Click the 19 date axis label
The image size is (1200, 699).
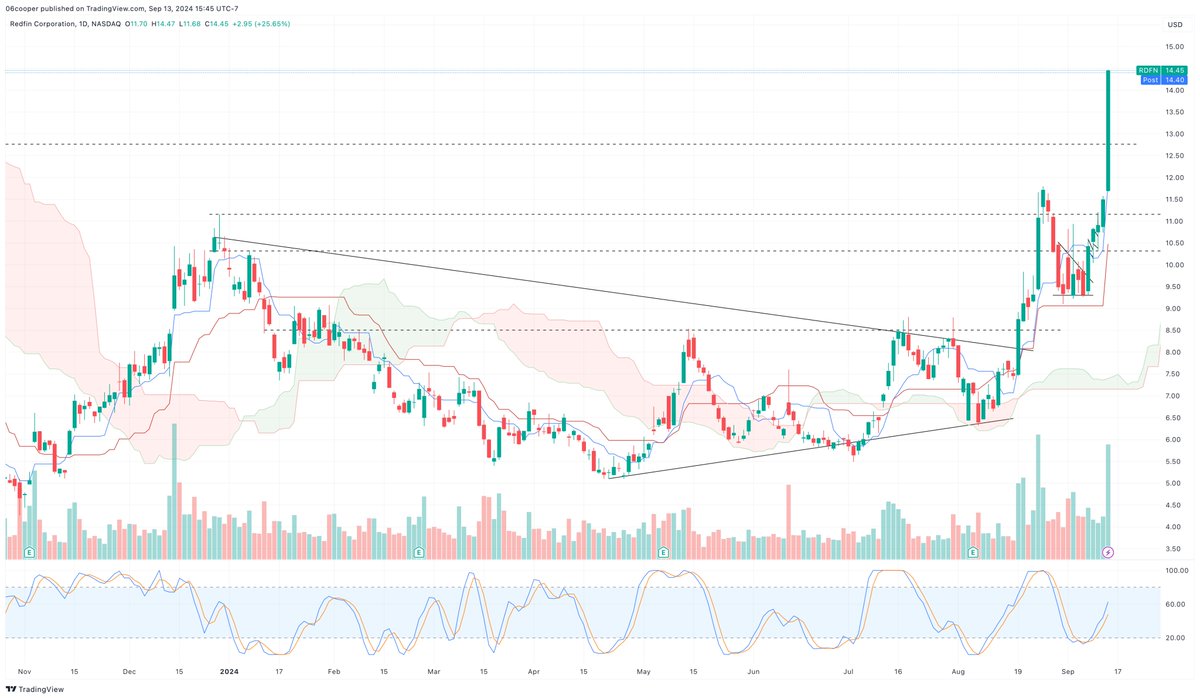point(1020,671)
